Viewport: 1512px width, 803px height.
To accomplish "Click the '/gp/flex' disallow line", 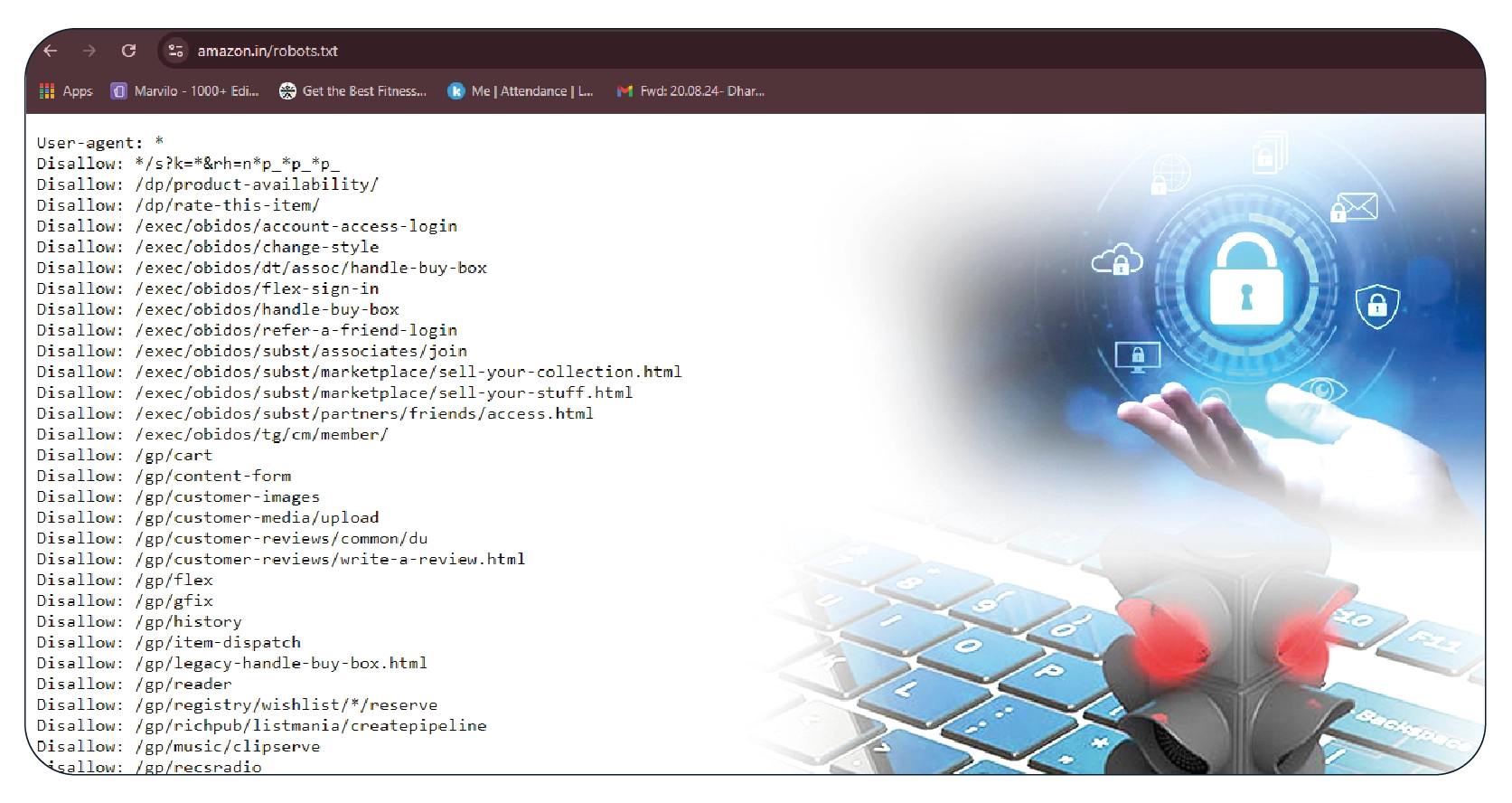I will (x=125, y=580).
